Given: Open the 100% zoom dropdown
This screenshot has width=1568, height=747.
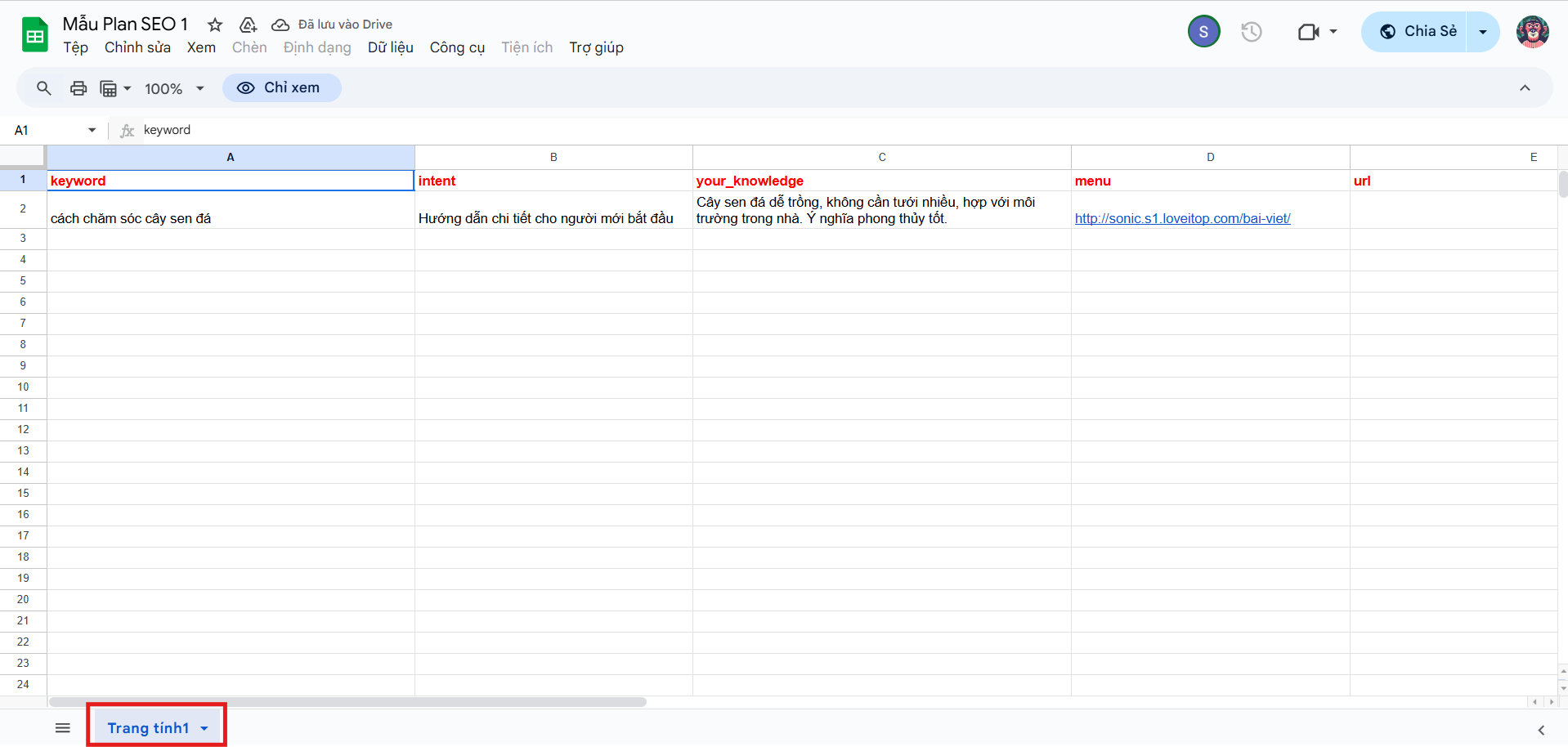Looking at the screenshot, I should [x=174, y=88].
